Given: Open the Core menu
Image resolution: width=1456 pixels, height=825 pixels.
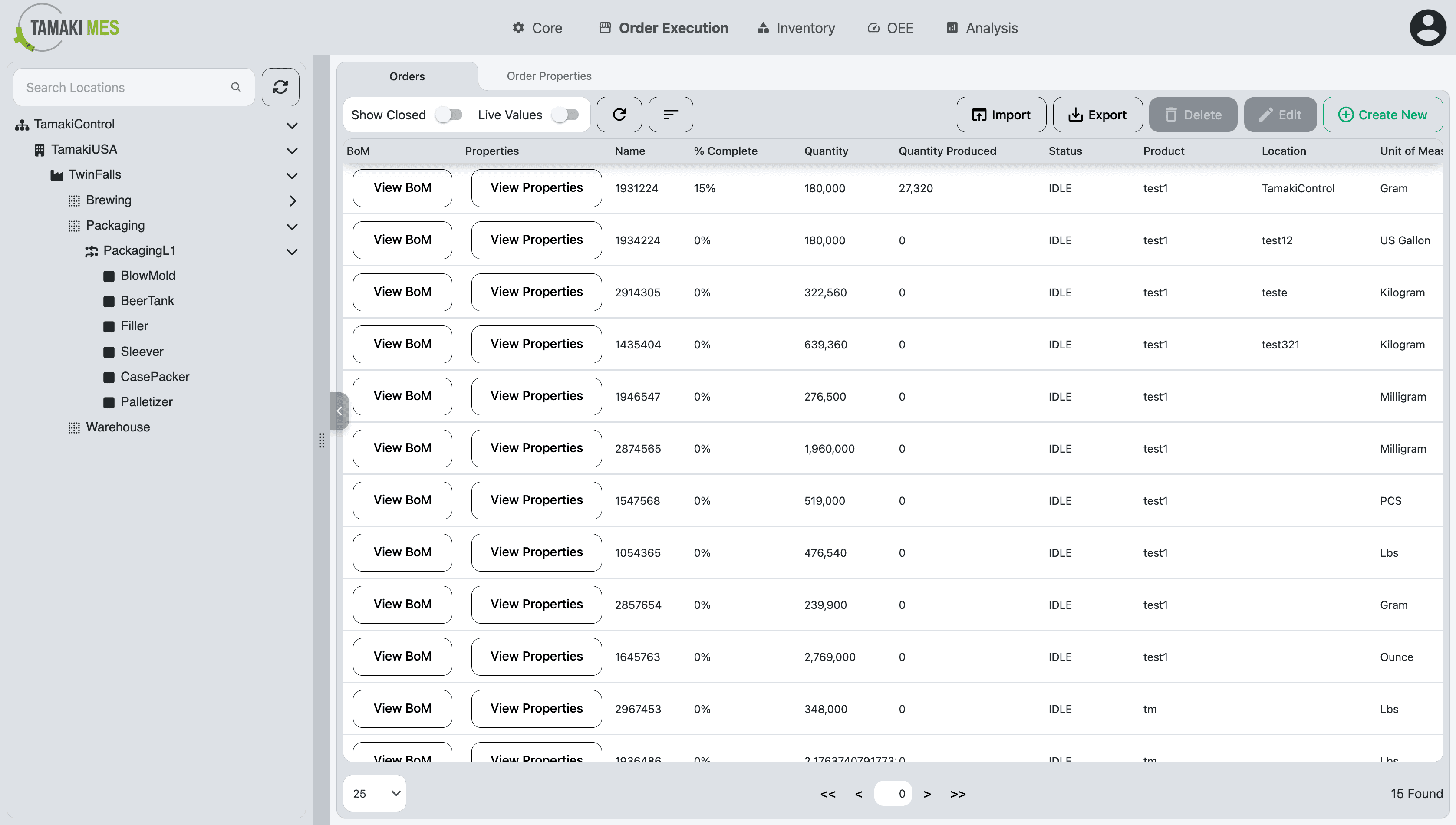Looking at the screenshot, I should click(537, 28).
